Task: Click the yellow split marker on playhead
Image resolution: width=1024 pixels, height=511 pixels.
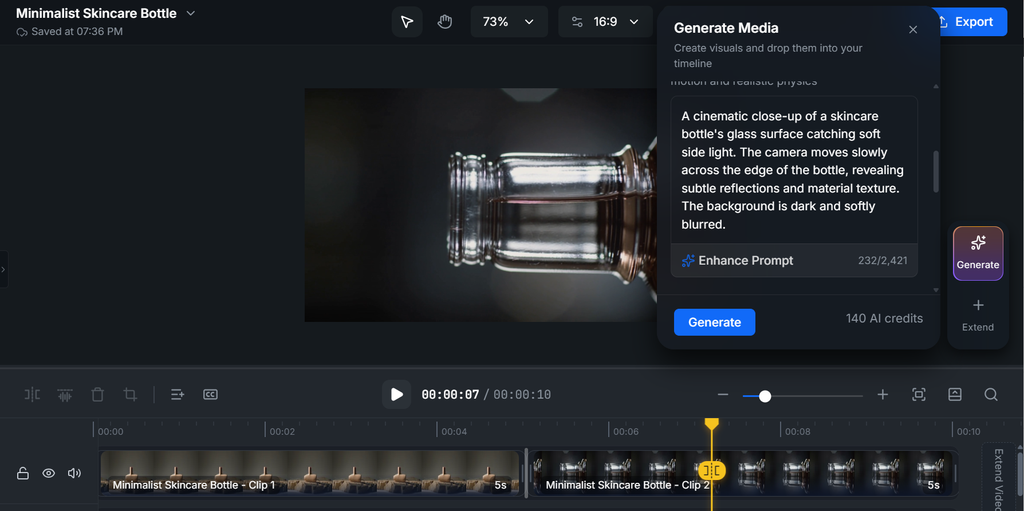Action: tap(712, 470)
